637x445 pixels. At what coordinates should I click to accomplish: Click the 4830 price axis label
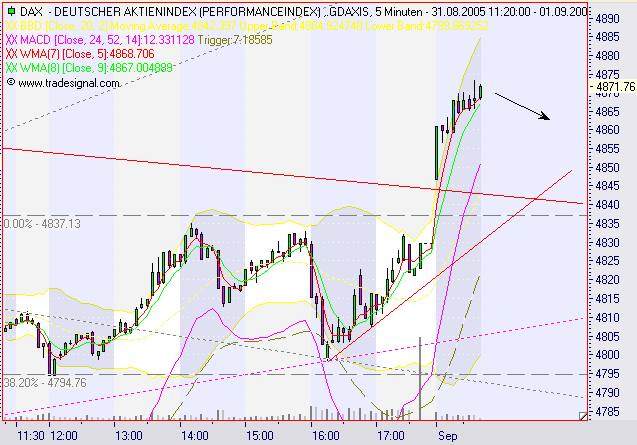(607, 243)
